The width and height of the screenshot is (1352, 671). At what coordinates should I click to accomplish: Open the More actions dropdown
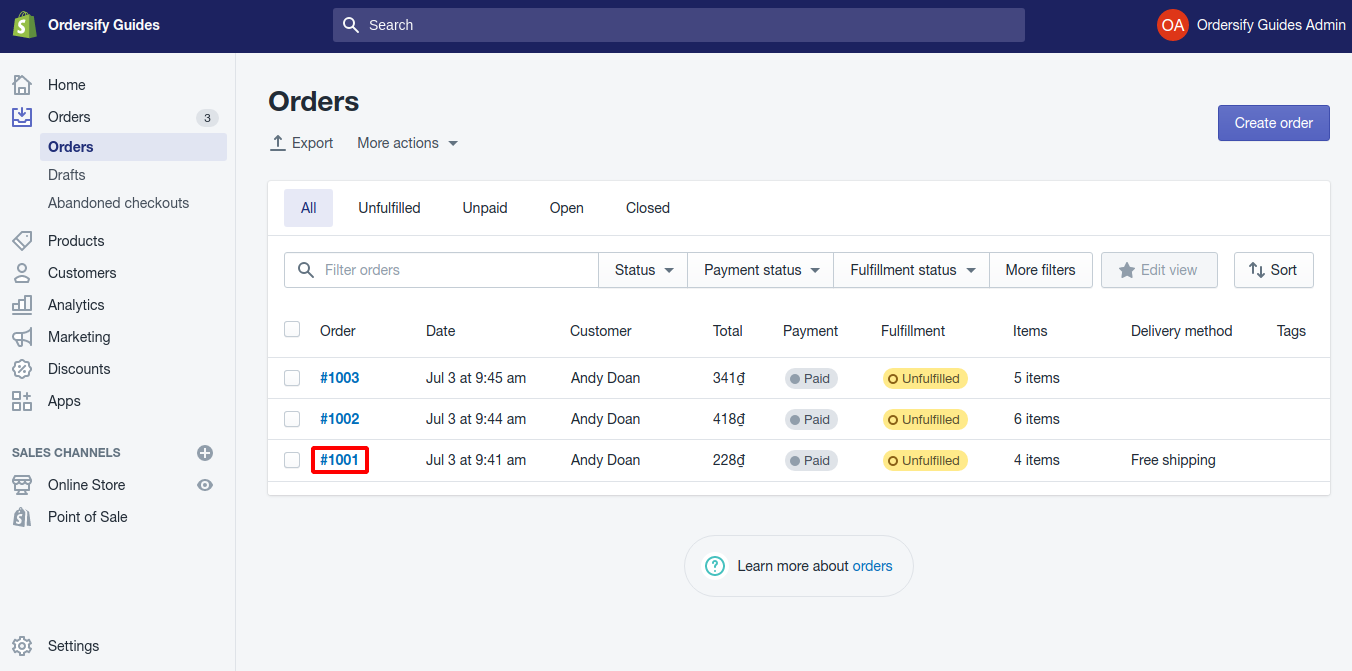tap(408, 143)
